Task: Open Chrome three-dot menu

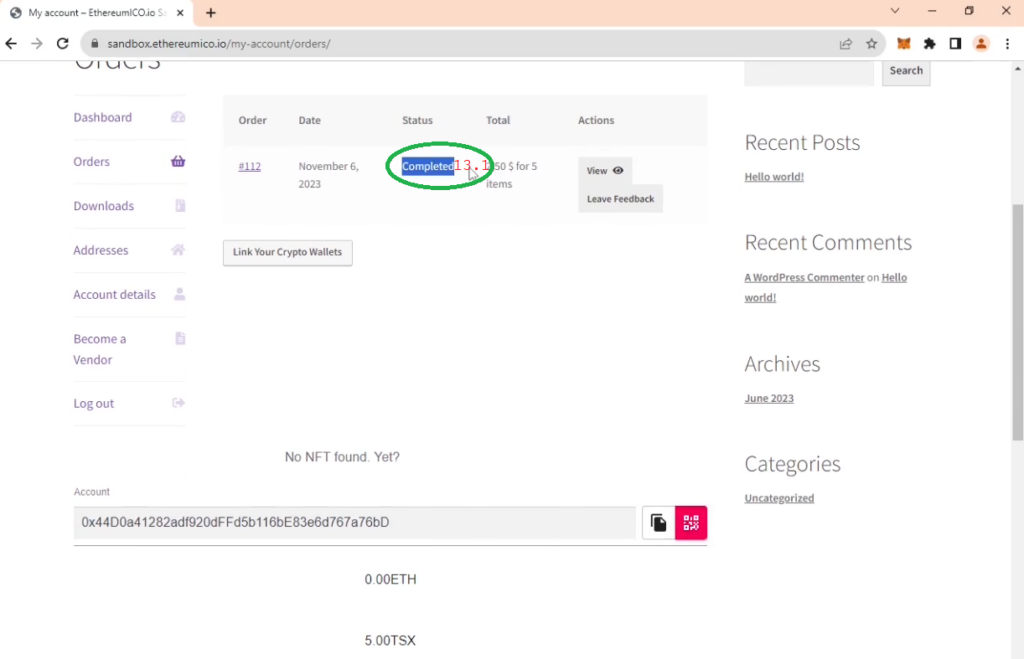Action: (x=1007, y=44)
